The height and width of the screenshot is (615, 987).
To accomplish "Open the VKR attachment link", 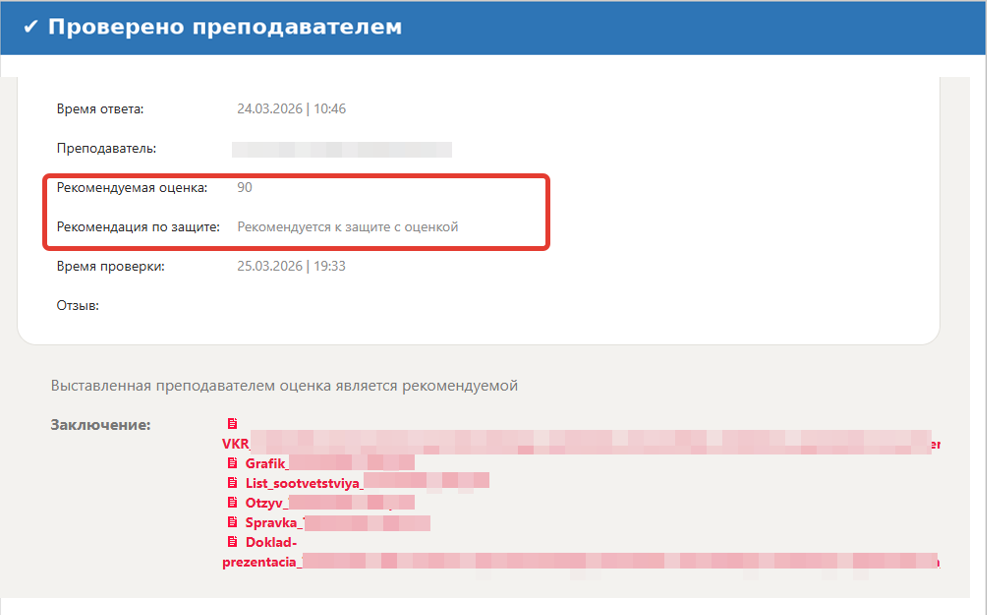I will click(x=580, y=443).
